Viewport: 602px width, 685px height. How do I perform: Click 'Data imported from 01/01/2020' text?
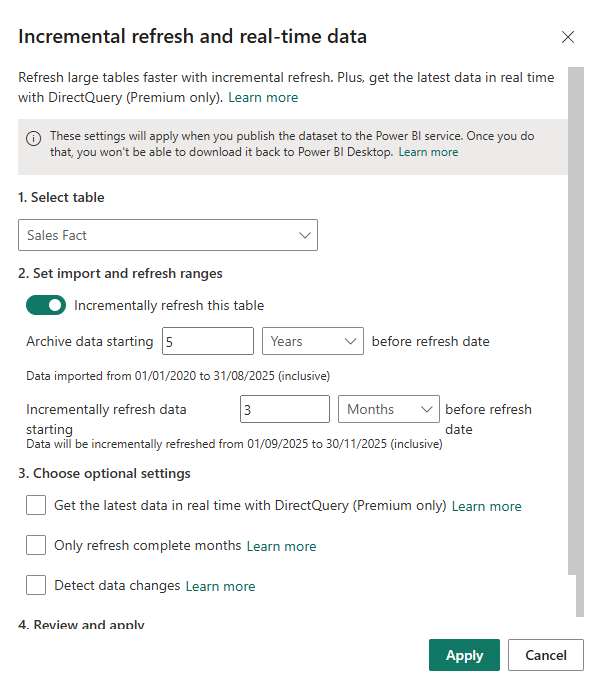click(178, 376)
